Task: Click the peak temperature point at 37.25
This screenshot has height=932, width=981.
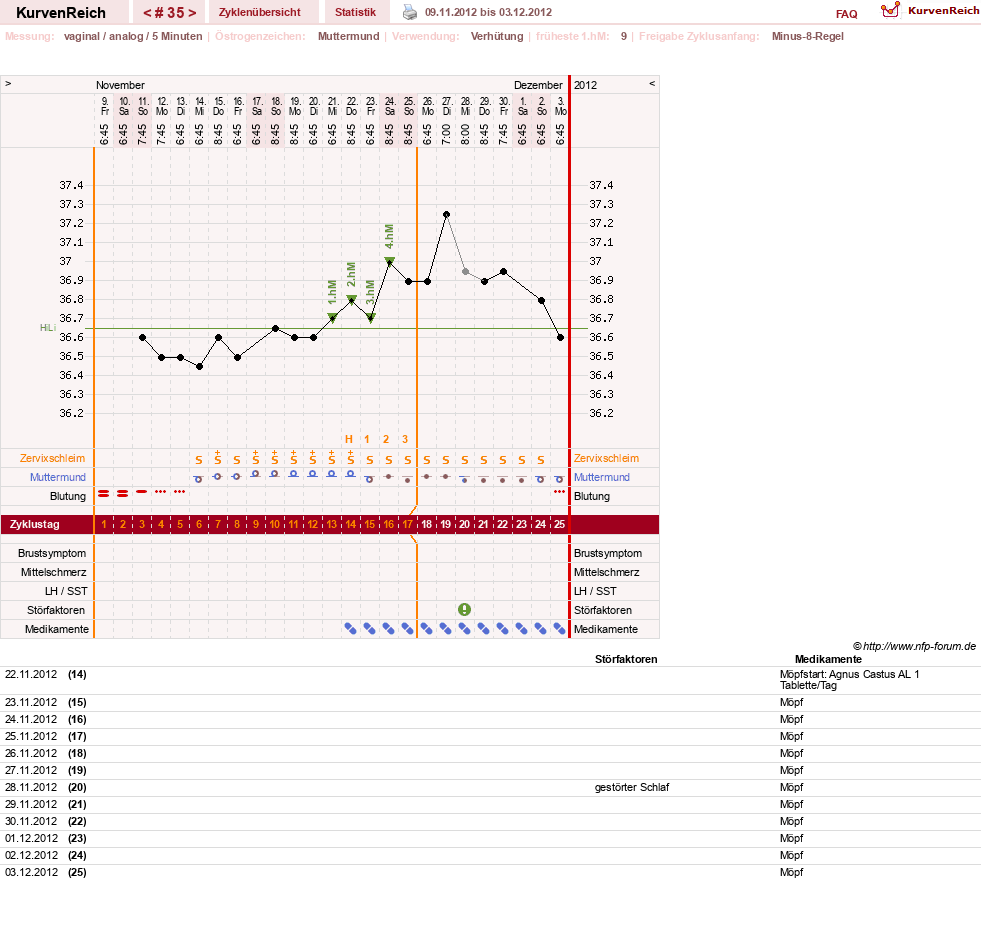Action: (x=446, y=214)
